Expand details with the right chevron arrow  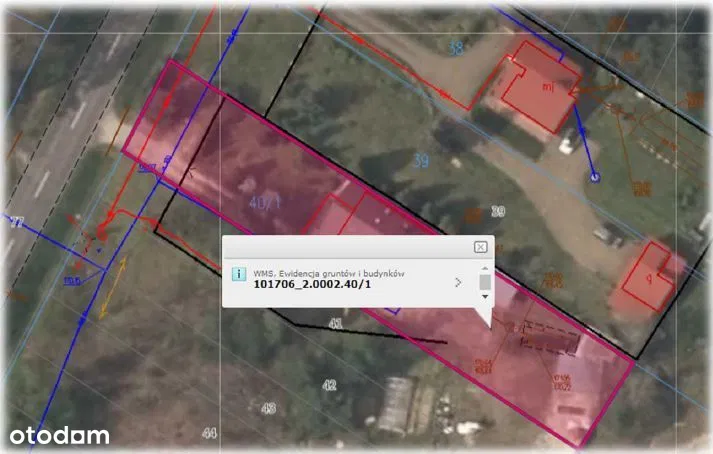click(x=458, y=283)
